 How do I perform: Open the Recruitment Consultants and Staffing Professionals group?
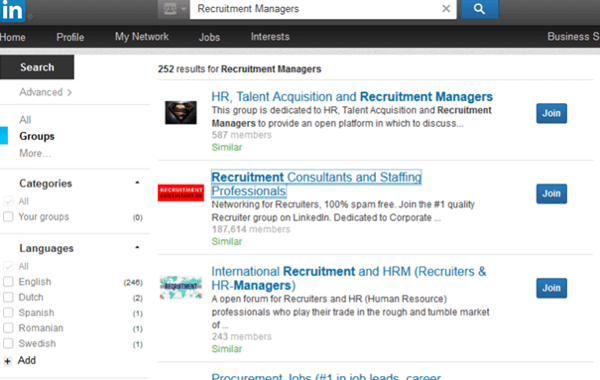(316, 184)
